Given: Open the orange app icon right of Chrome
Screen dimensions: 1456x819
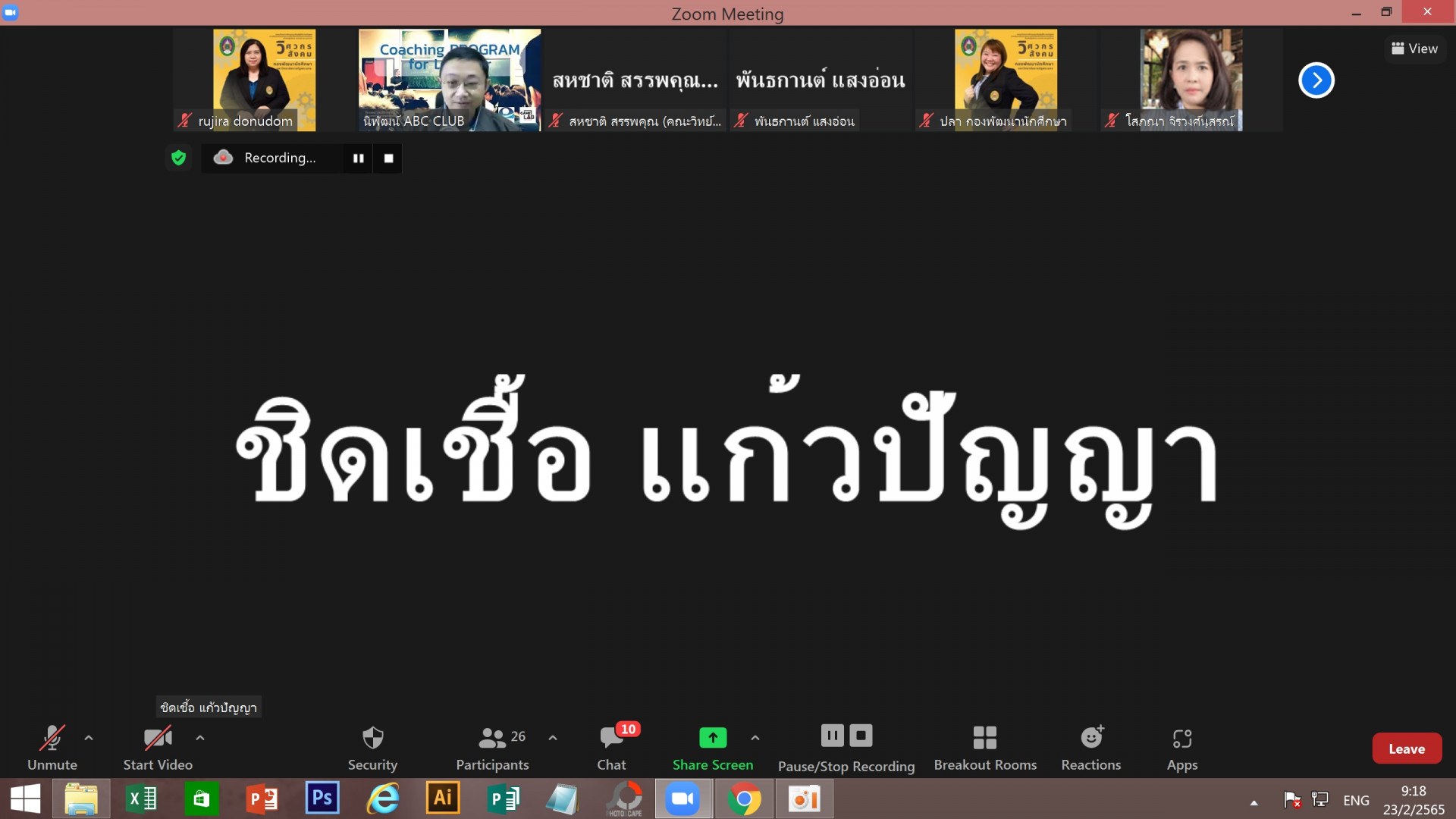Looking at the screenshot, I should 804,799.
